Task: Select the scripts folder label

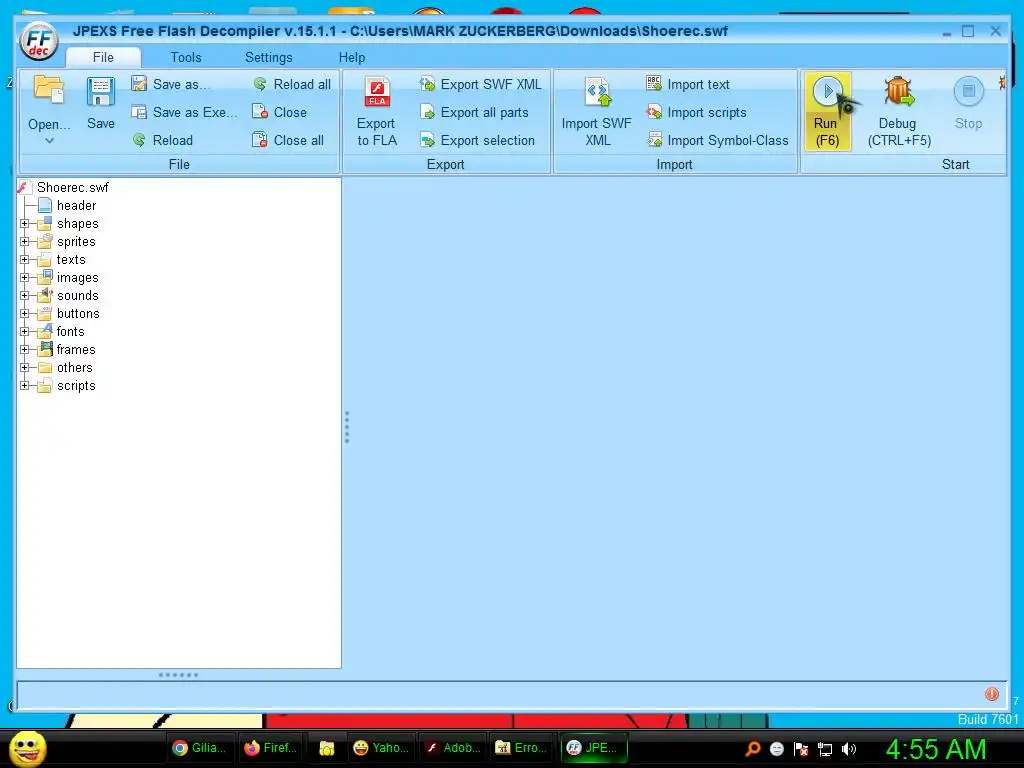Action: (76, 385)
